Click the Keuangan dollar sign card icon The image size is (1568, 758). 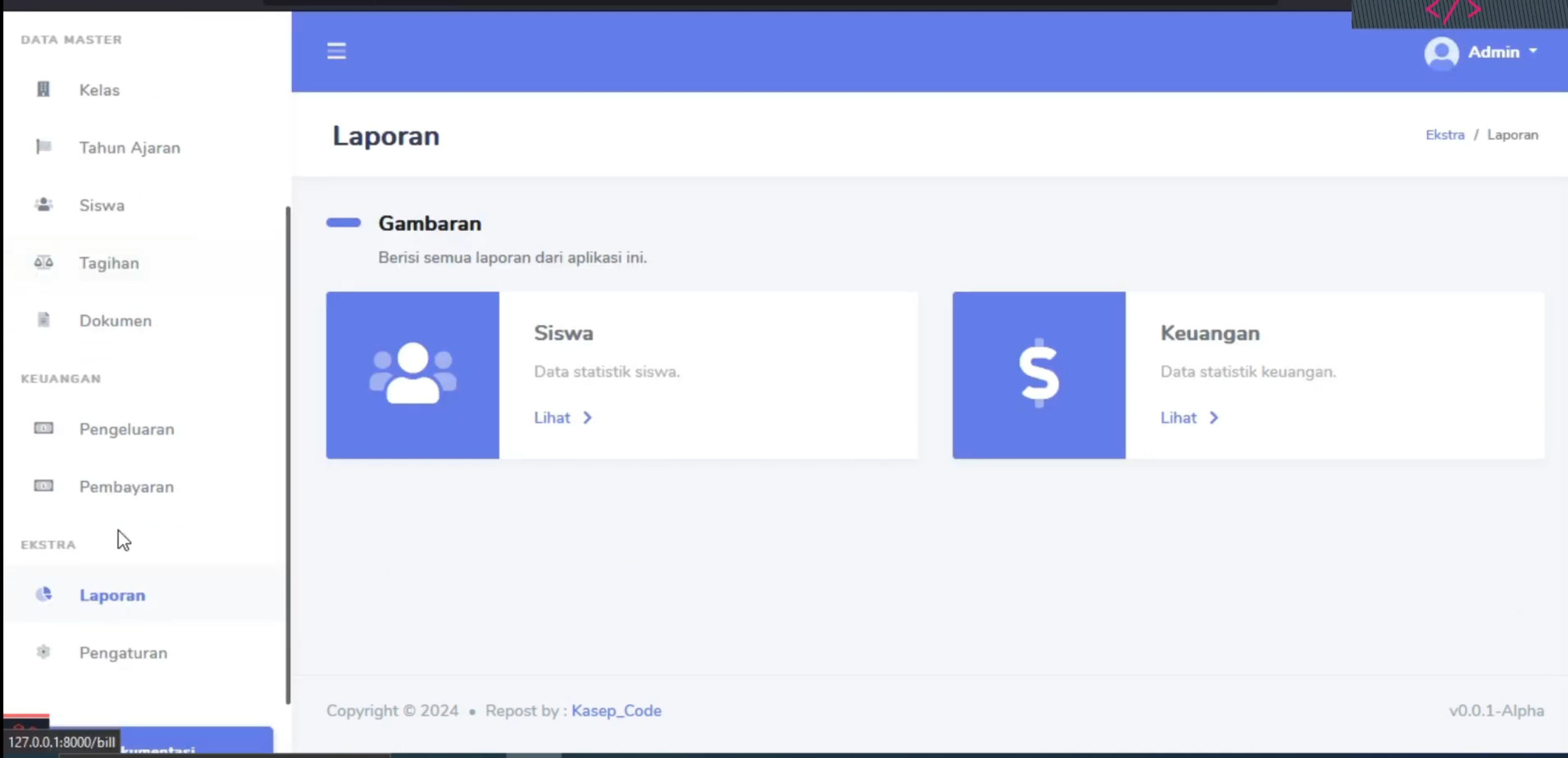[1039, 373]
